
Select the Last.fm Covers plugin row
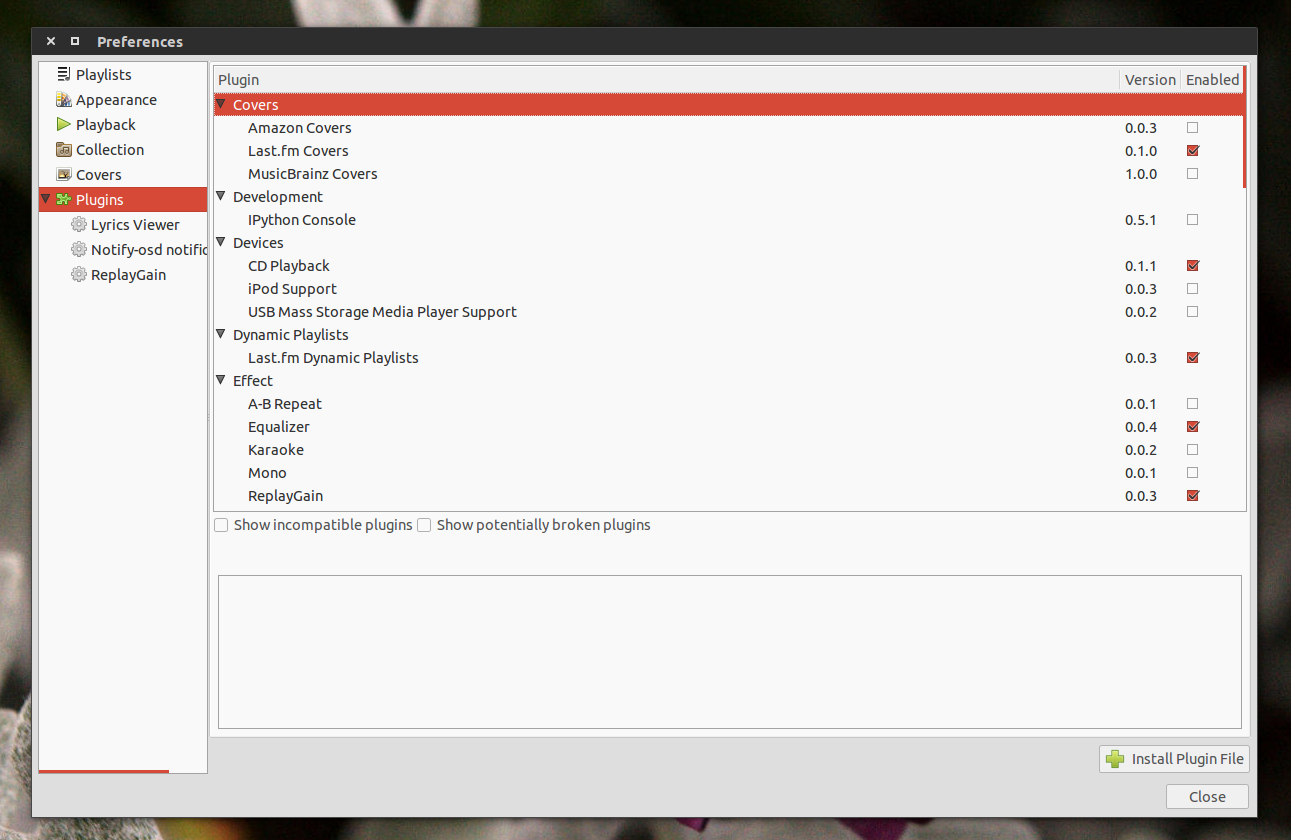[x=728, y=151]
